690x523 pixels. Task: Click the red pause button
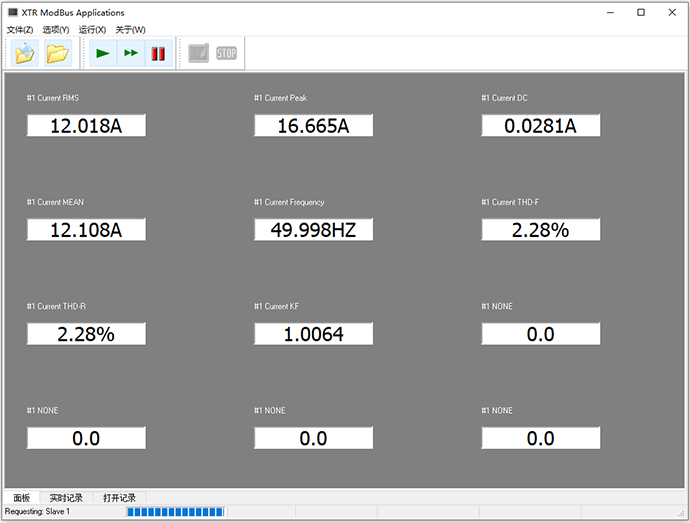158,54
